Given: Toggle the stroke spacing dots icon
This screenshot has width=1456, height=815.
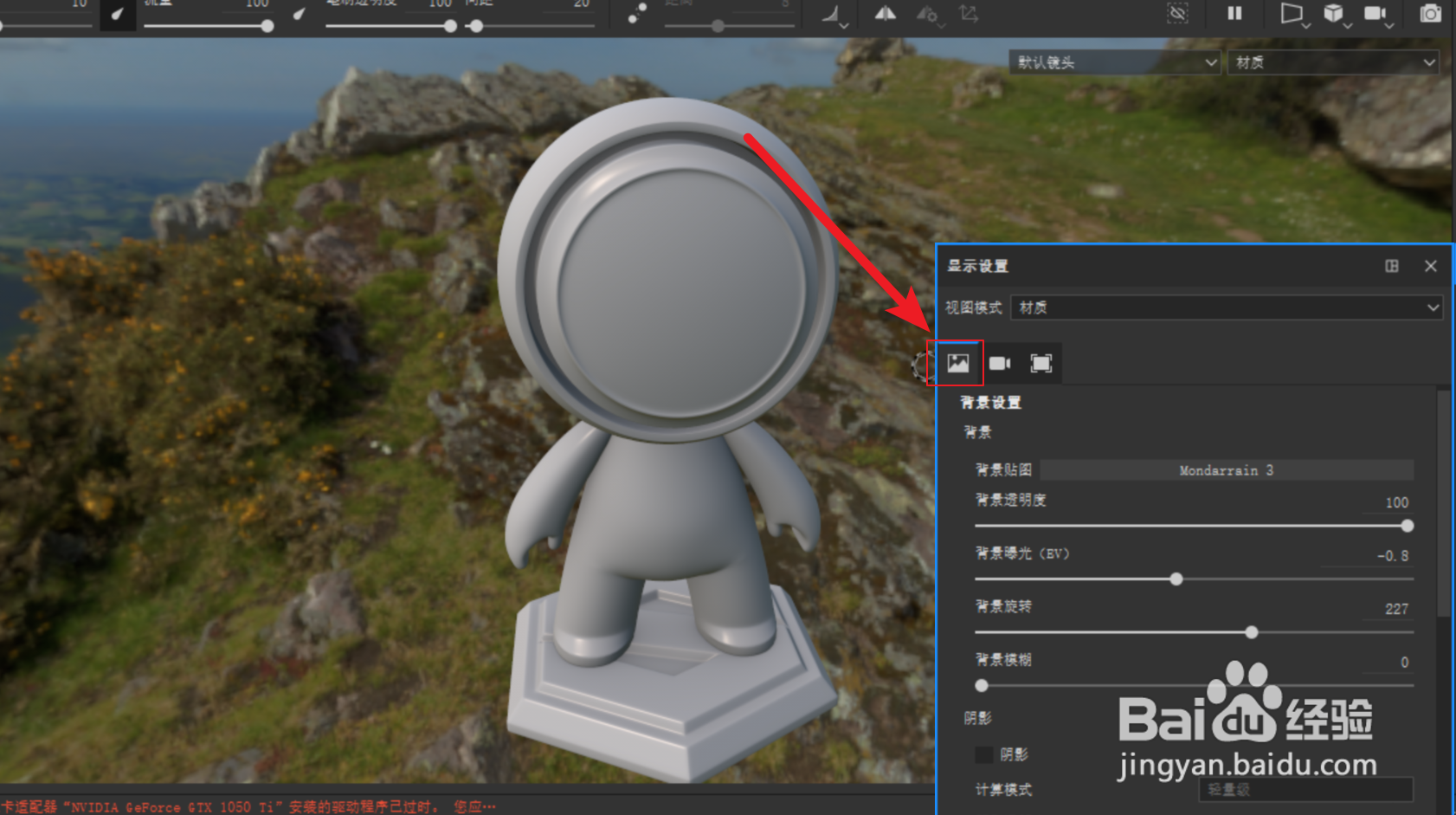Looking at the screenshot, I should (637, 13).
